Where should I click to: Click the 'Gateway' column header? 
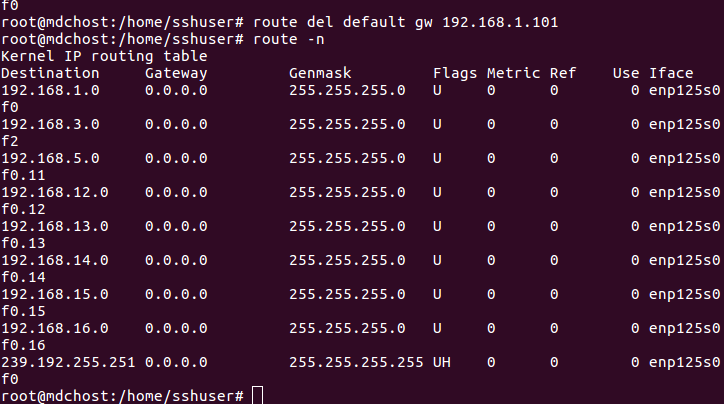(176, 73)
